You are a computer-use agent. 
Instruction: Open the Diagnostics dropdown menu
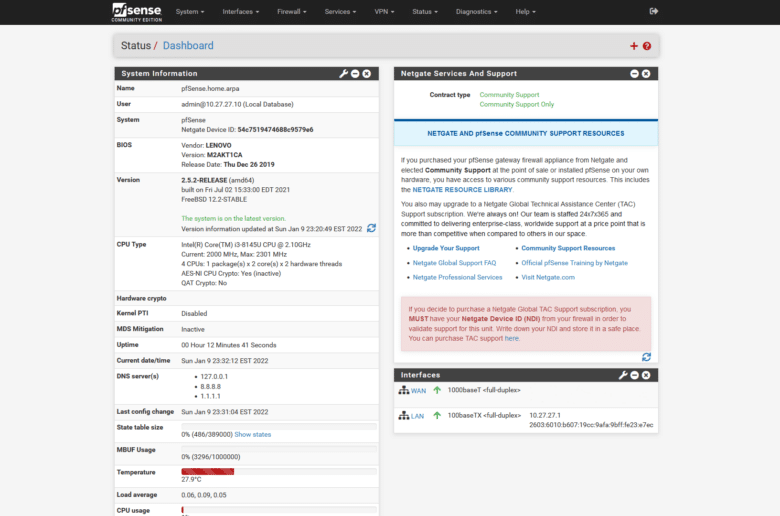[477, 11]
